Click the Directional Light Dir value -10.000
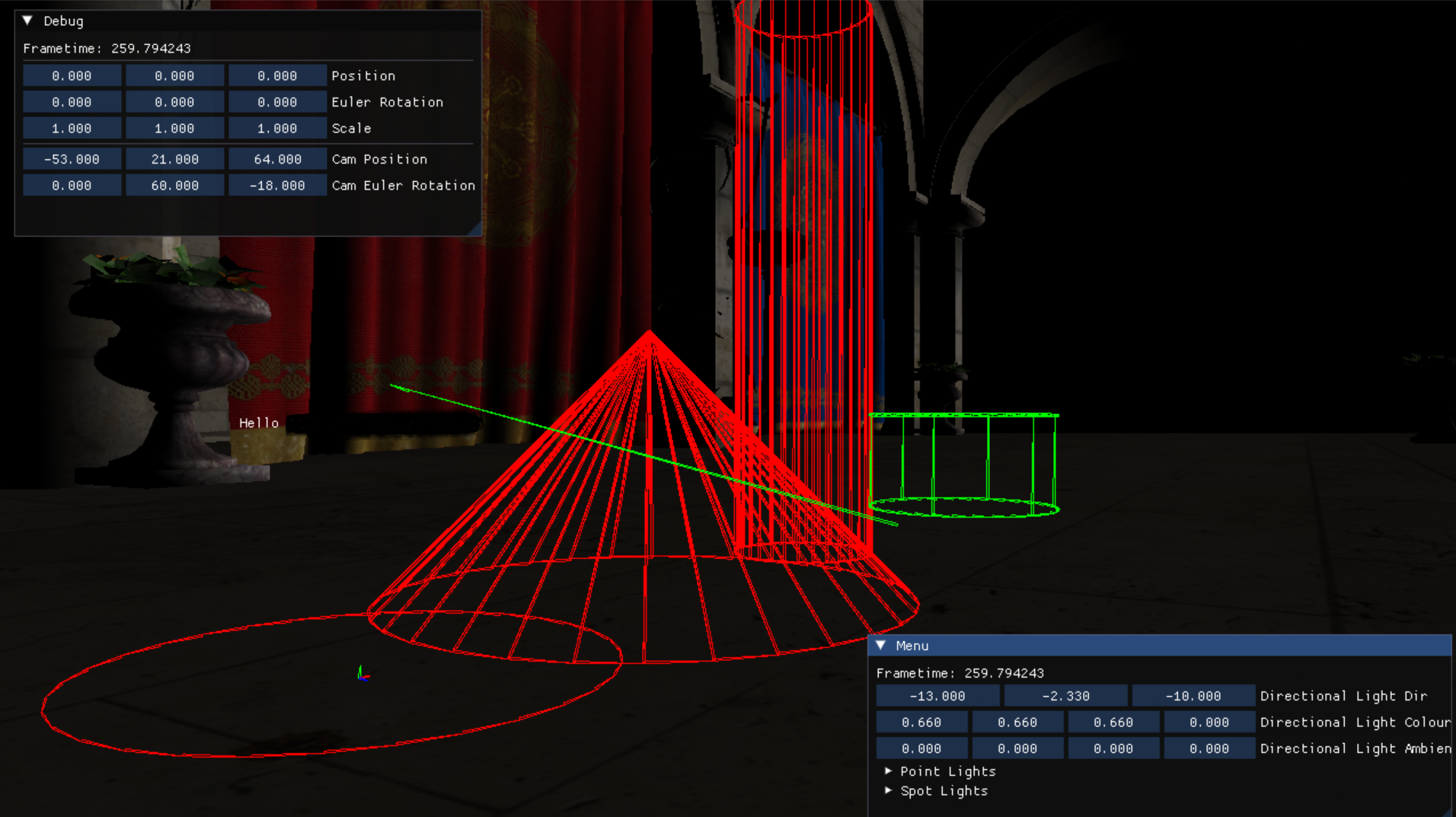Viewport: 1456px width, 817px height. coord(1193,695)
